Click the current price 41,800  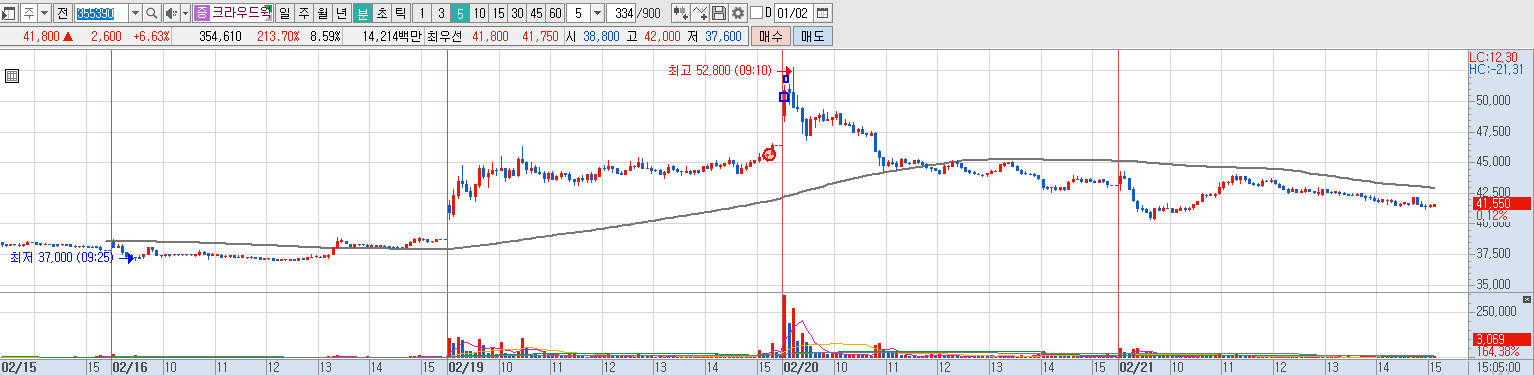(42, 36)
